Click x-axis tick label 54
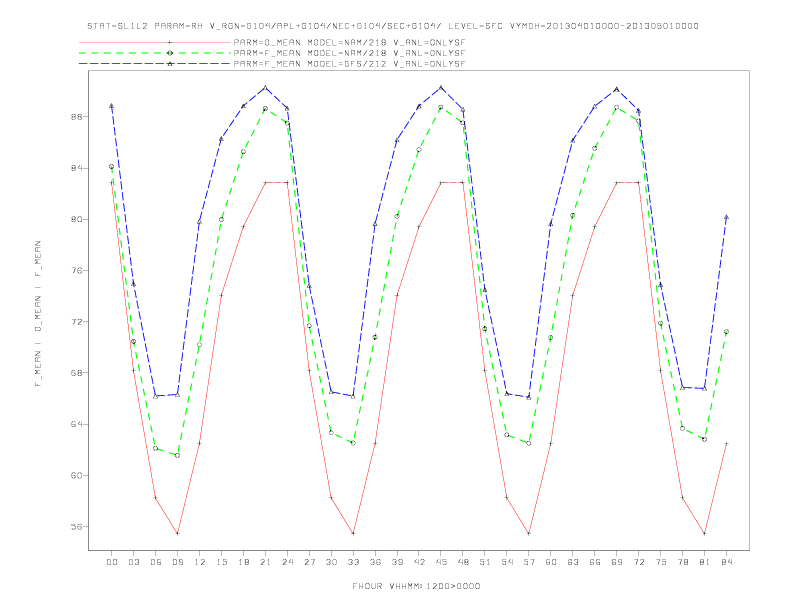 click(507, 562)
